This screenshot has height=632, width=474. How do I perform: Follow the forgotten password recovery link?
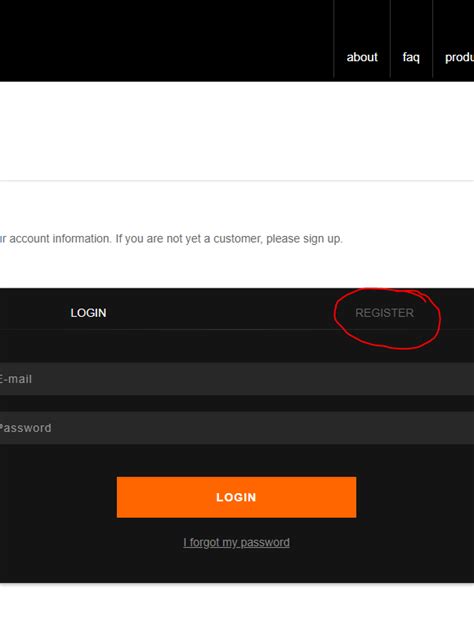(236, 543)
